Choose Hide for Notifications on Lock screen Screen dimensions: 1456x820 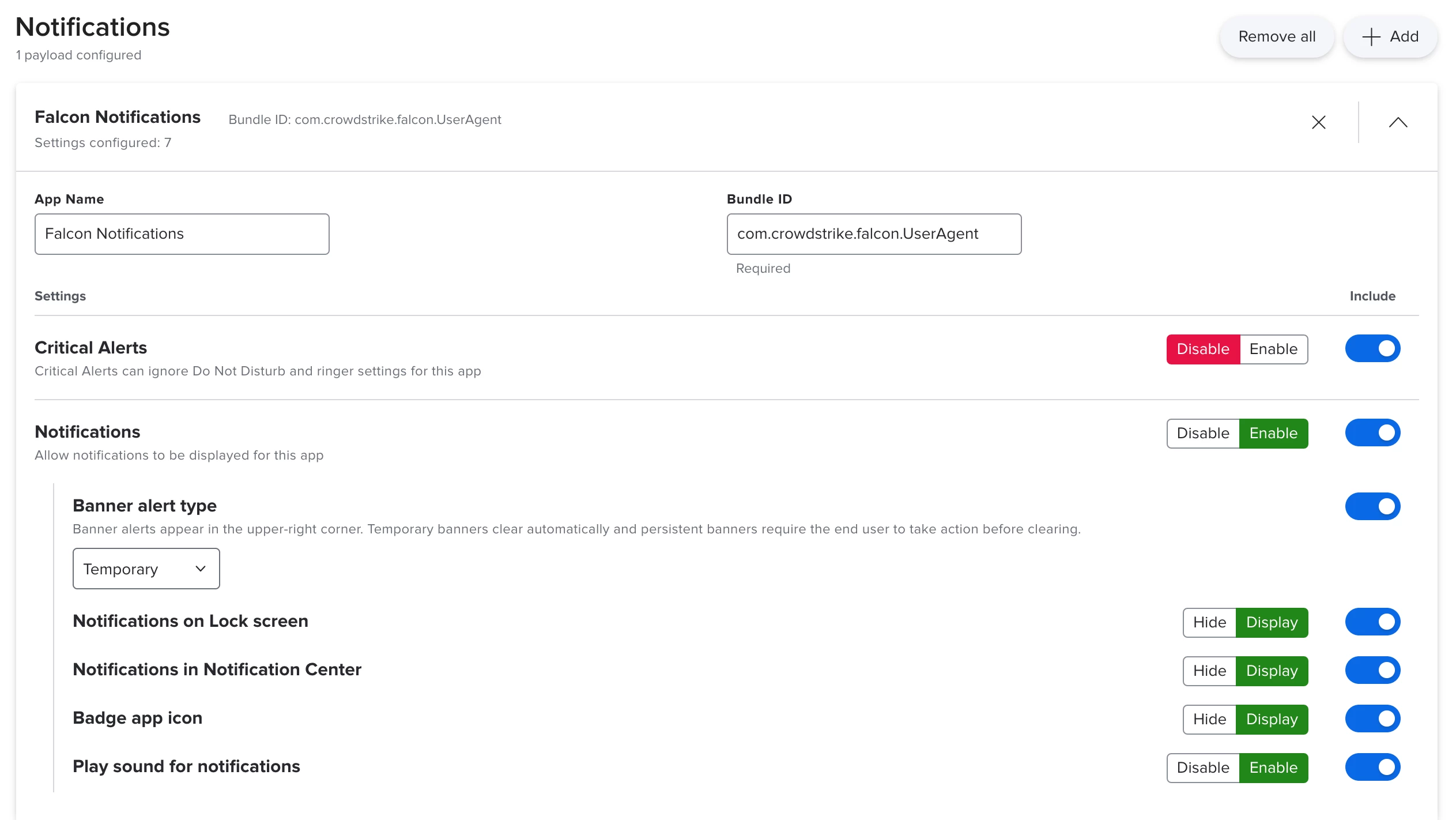tap(1209, 622)
